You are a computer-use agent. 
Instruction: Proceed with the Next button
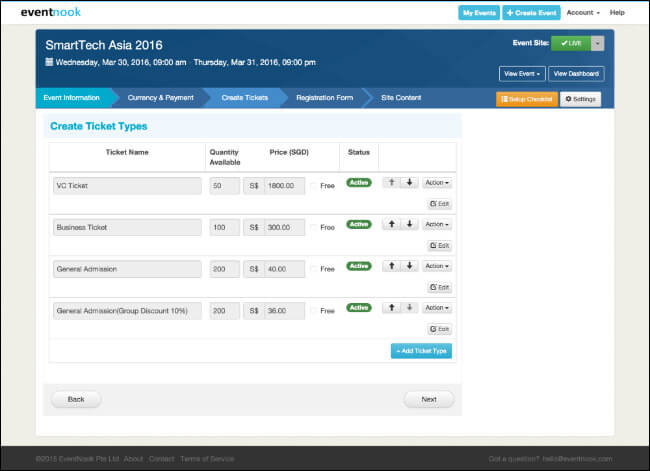[x=429, y=399]
